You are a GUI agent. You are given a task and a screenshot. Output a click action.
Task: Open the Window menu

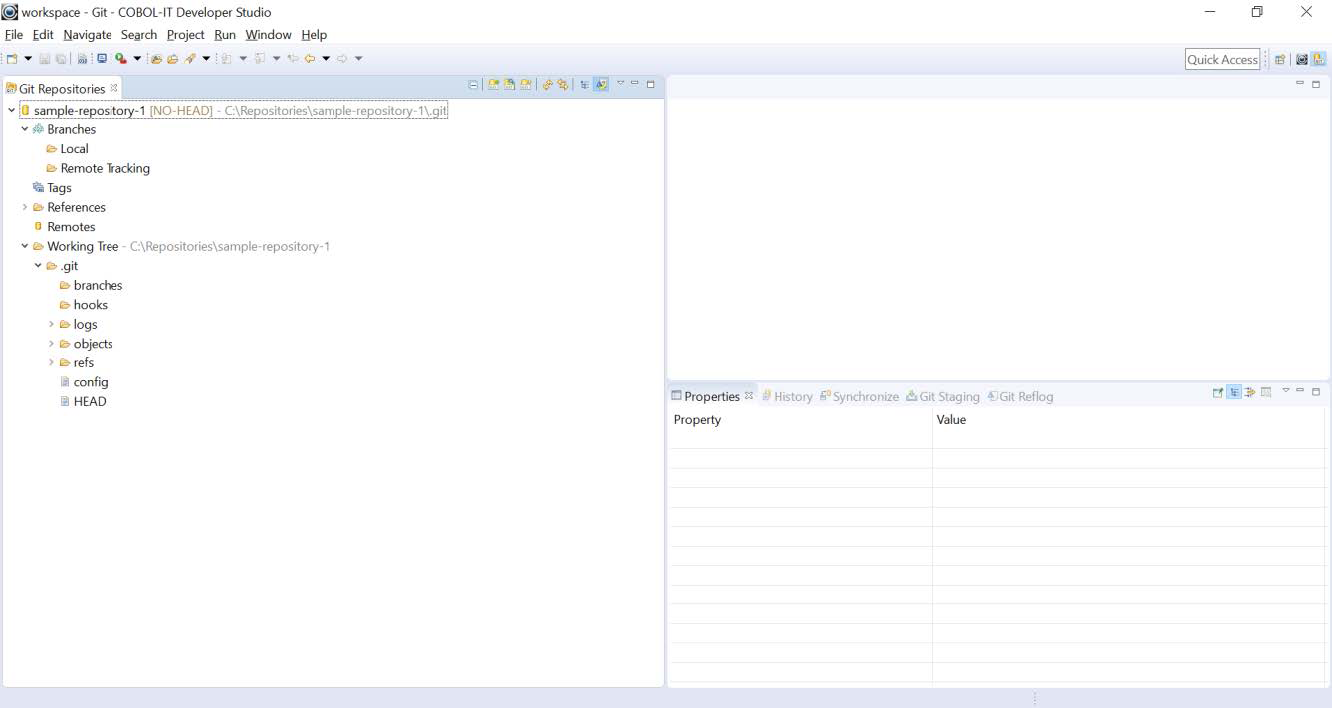click(x=268, y=34)
